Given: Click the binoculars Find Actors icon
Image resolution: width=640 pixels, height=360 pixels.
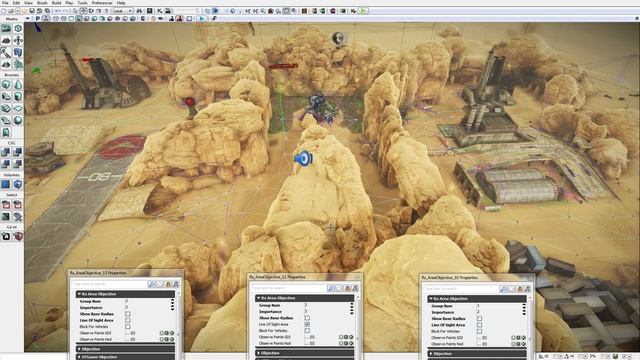Looking at the screenshot, I should [x=140, y=11].
